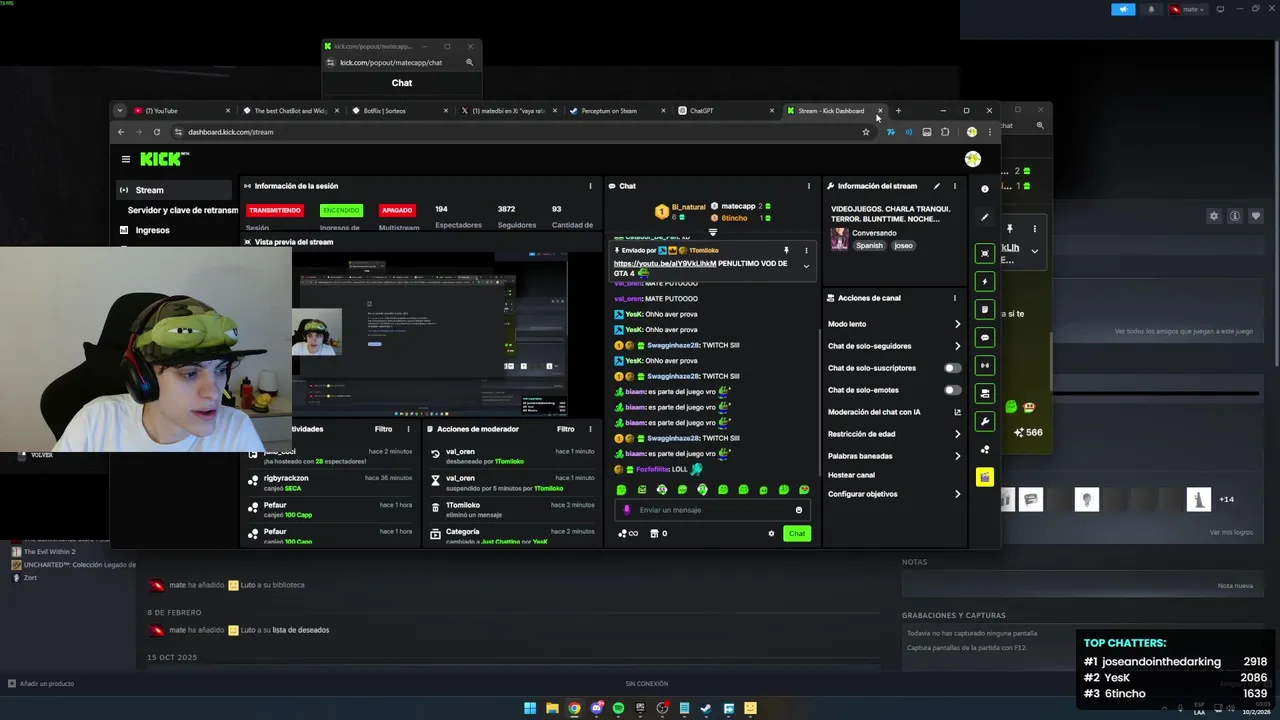Select Stream in Kick sidebar
1280x720 pixels.
[174, 190]
